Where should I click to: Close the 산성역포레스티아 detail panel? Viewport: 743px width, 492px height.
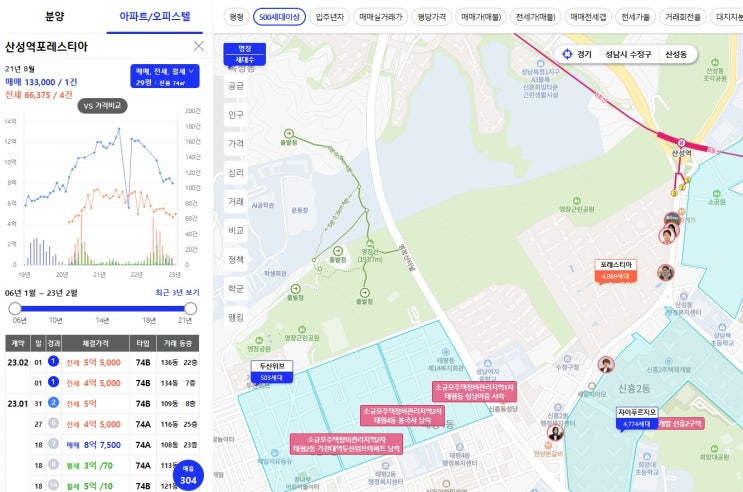(x=199, y=46)
